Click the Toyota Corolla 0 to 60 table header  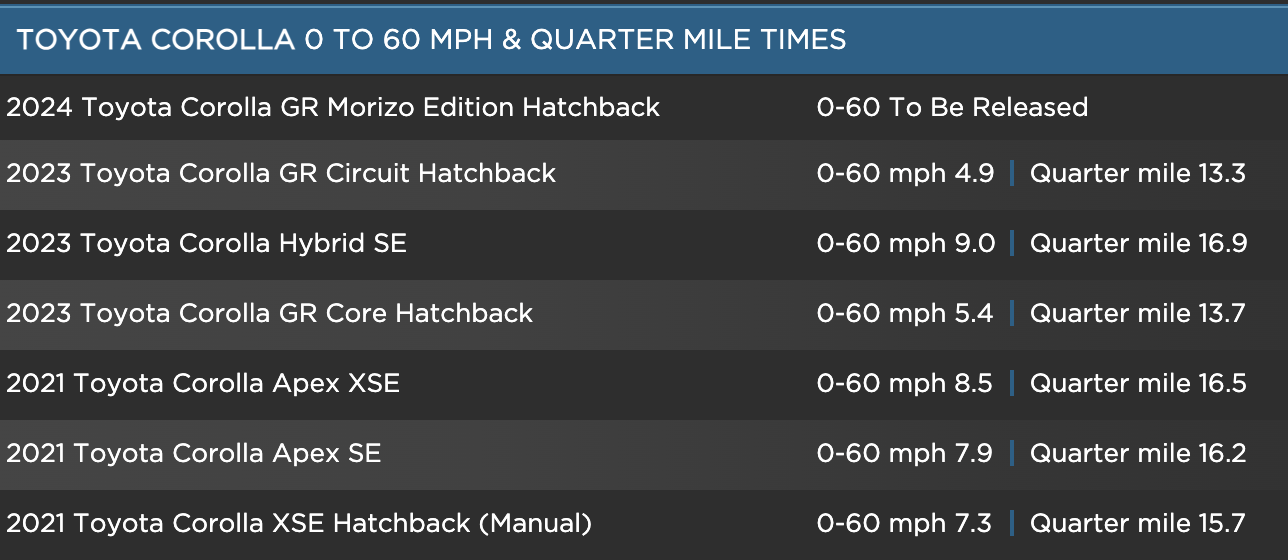pos(432,40)
